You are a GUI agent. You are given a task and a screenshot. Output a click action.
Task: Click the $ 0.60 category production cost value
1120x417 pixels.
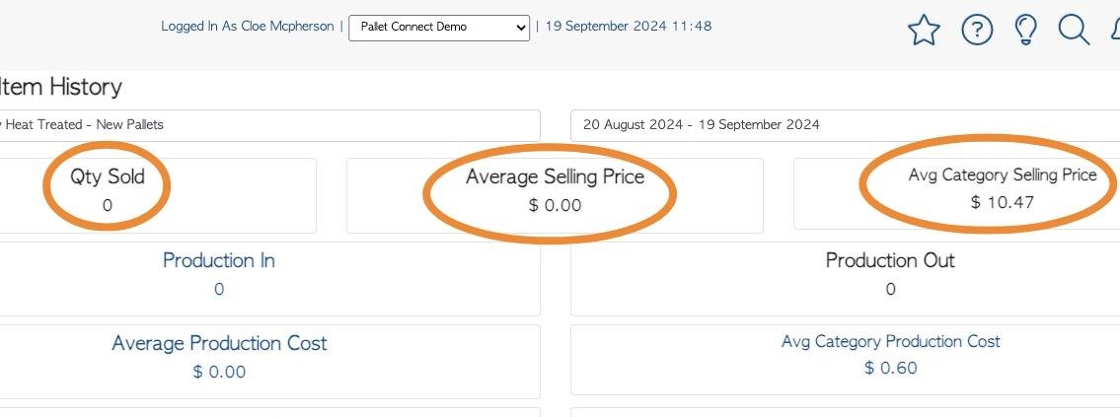891,368
